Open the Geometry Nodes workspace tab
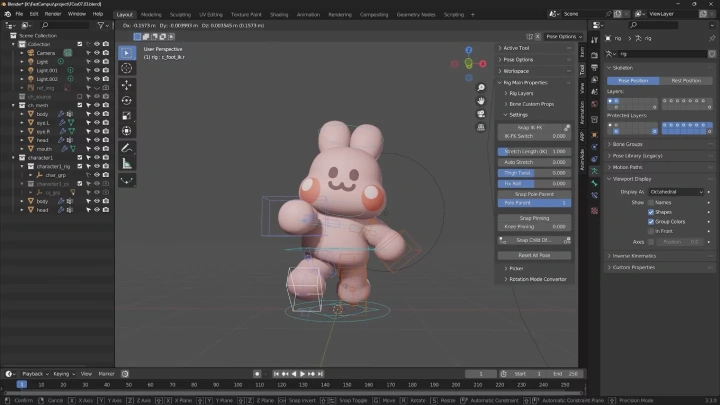Viewport: 720px width, 405px height. pyautogui.click(x=416, y=15)
